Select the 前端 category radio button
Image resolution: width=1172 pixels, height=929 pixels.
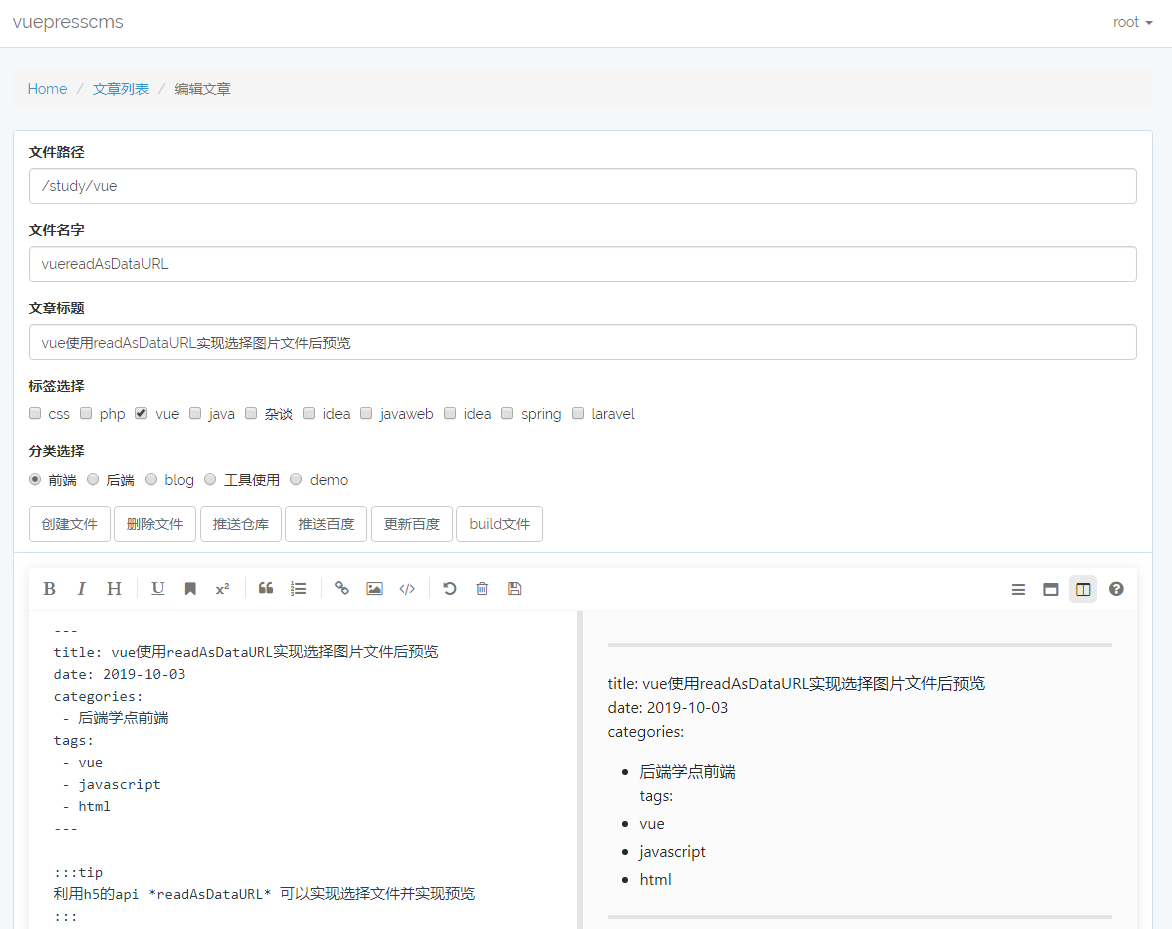click(x=35, y=479)
